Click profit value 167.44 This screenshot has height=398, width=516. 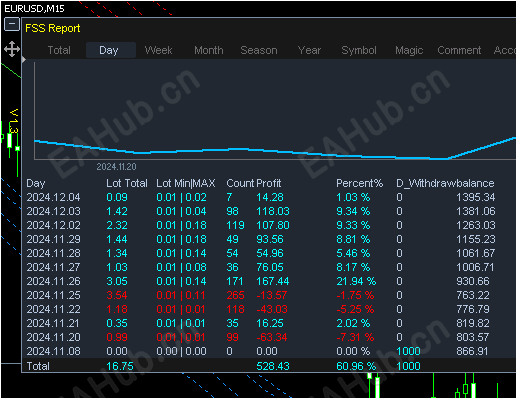point(273,281)
